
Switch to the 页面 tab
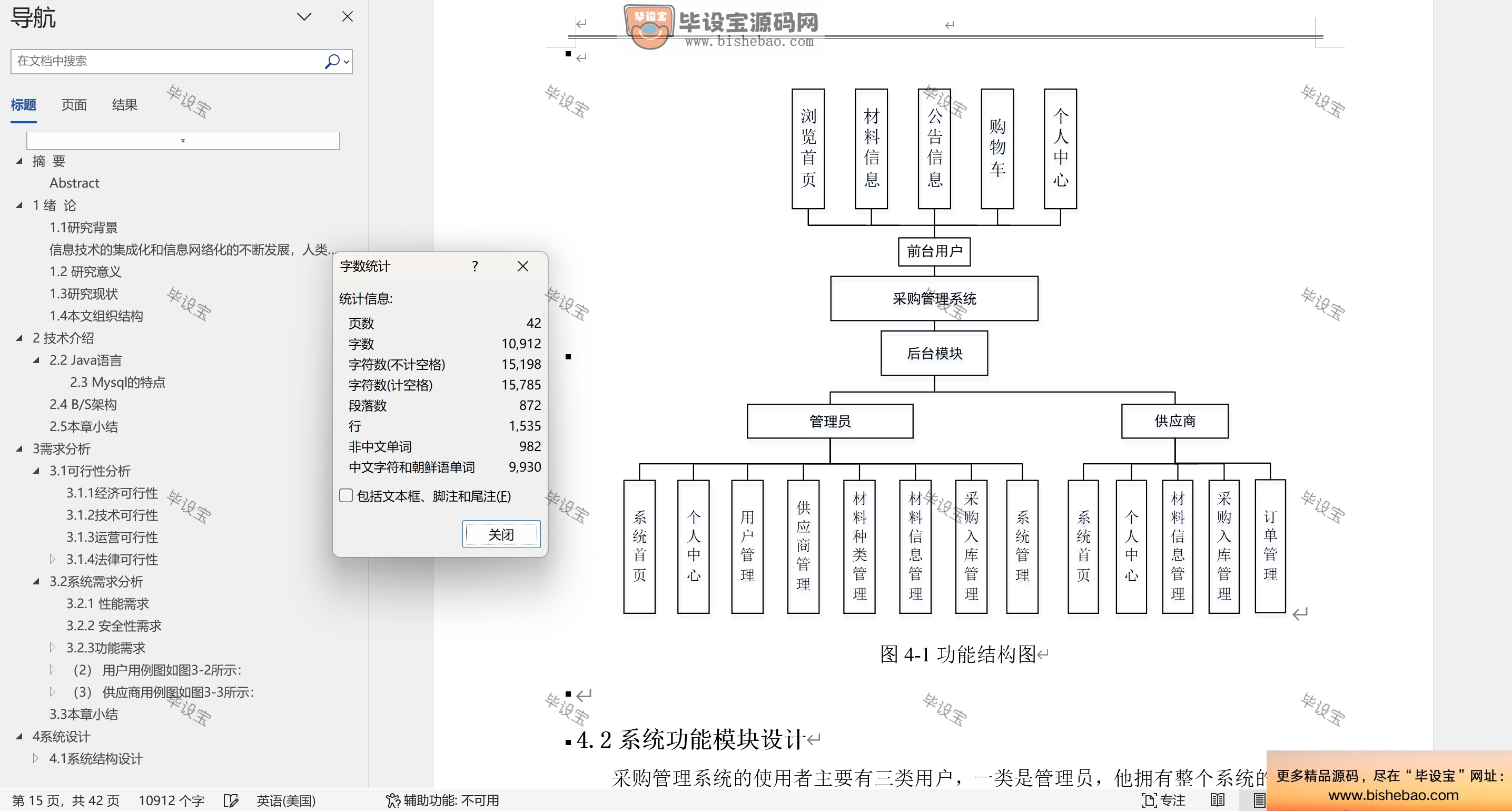point(74,104)
